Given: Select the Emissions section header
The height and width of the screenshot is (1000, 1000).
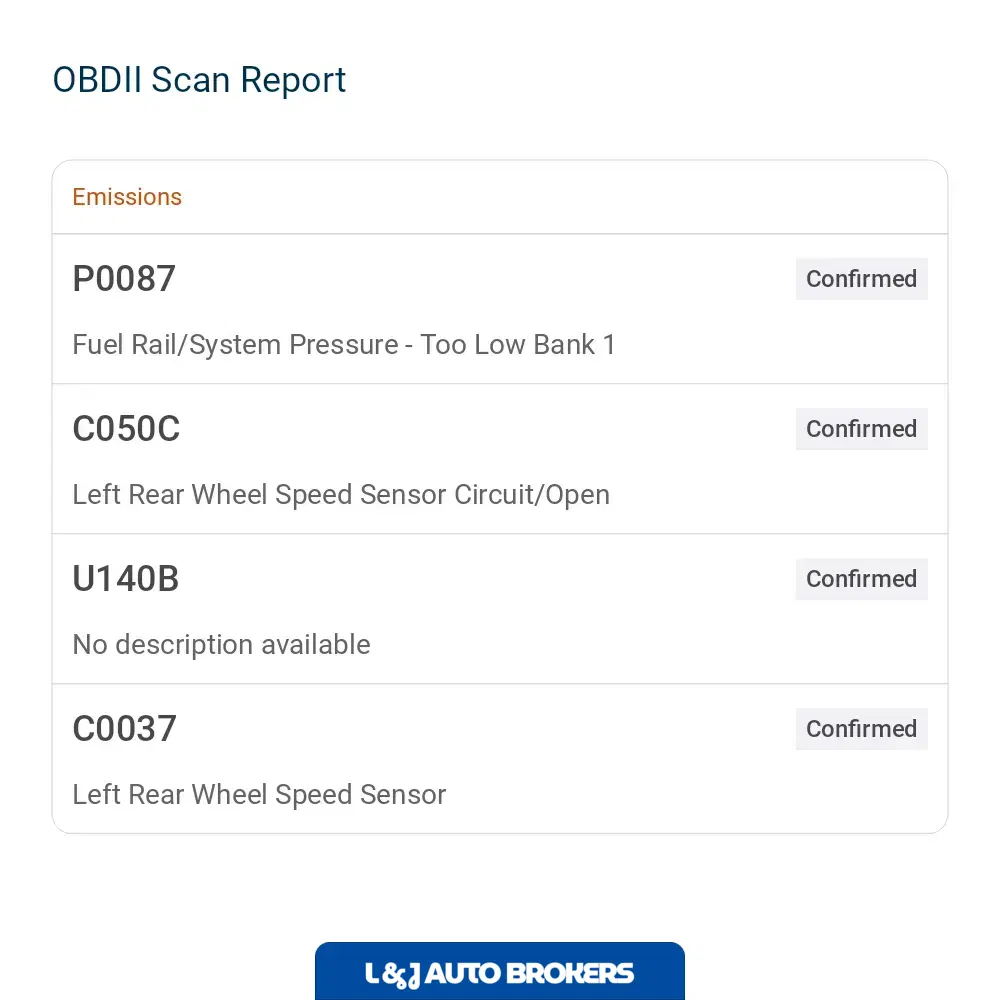Looking at the screenshot, I should click(x=127, y=197).
